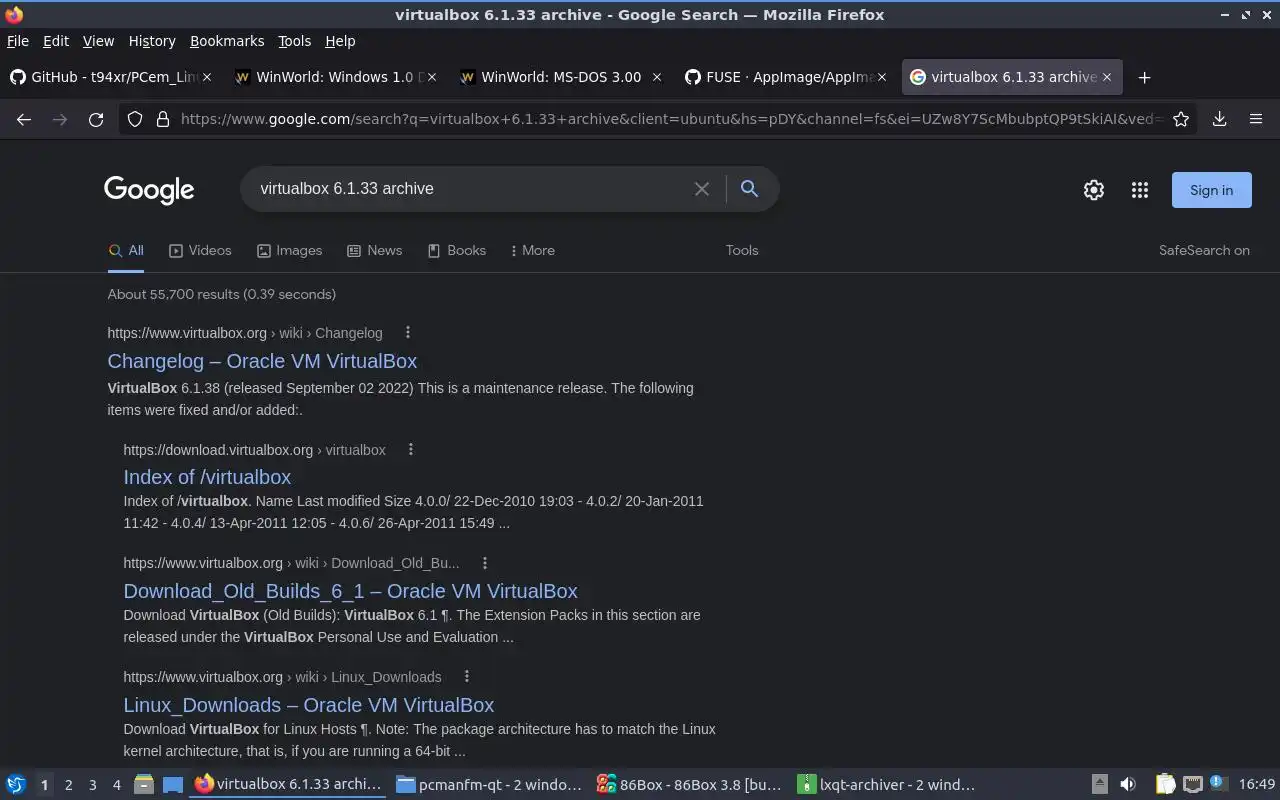Switch to the pcmanfm-qt taskbar windows
The image size is (1280, 800).
489,785
